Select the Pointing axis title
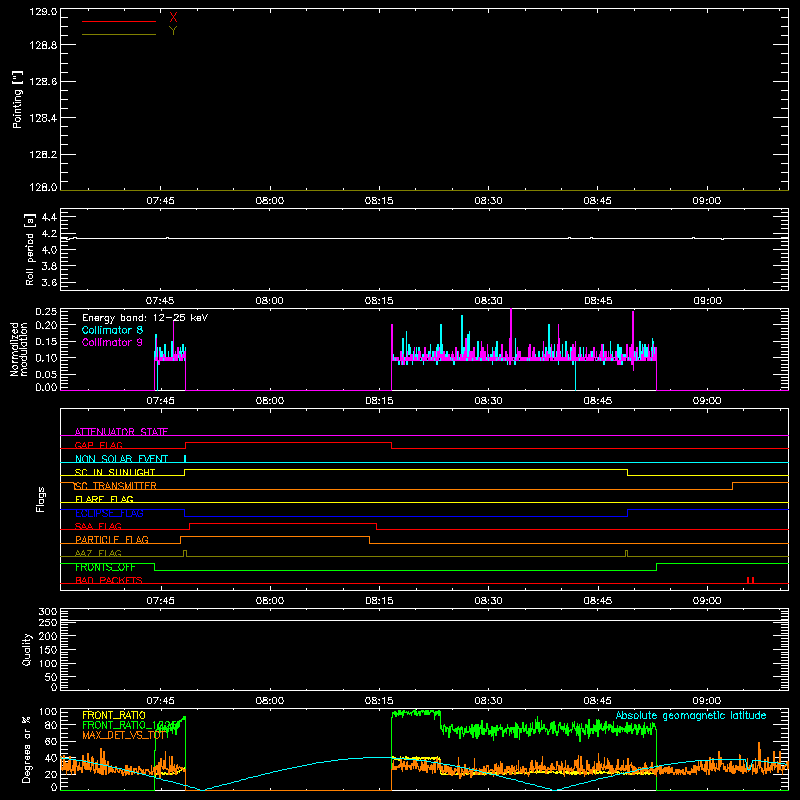Screen dimensions: 800x800 point(18,99)
